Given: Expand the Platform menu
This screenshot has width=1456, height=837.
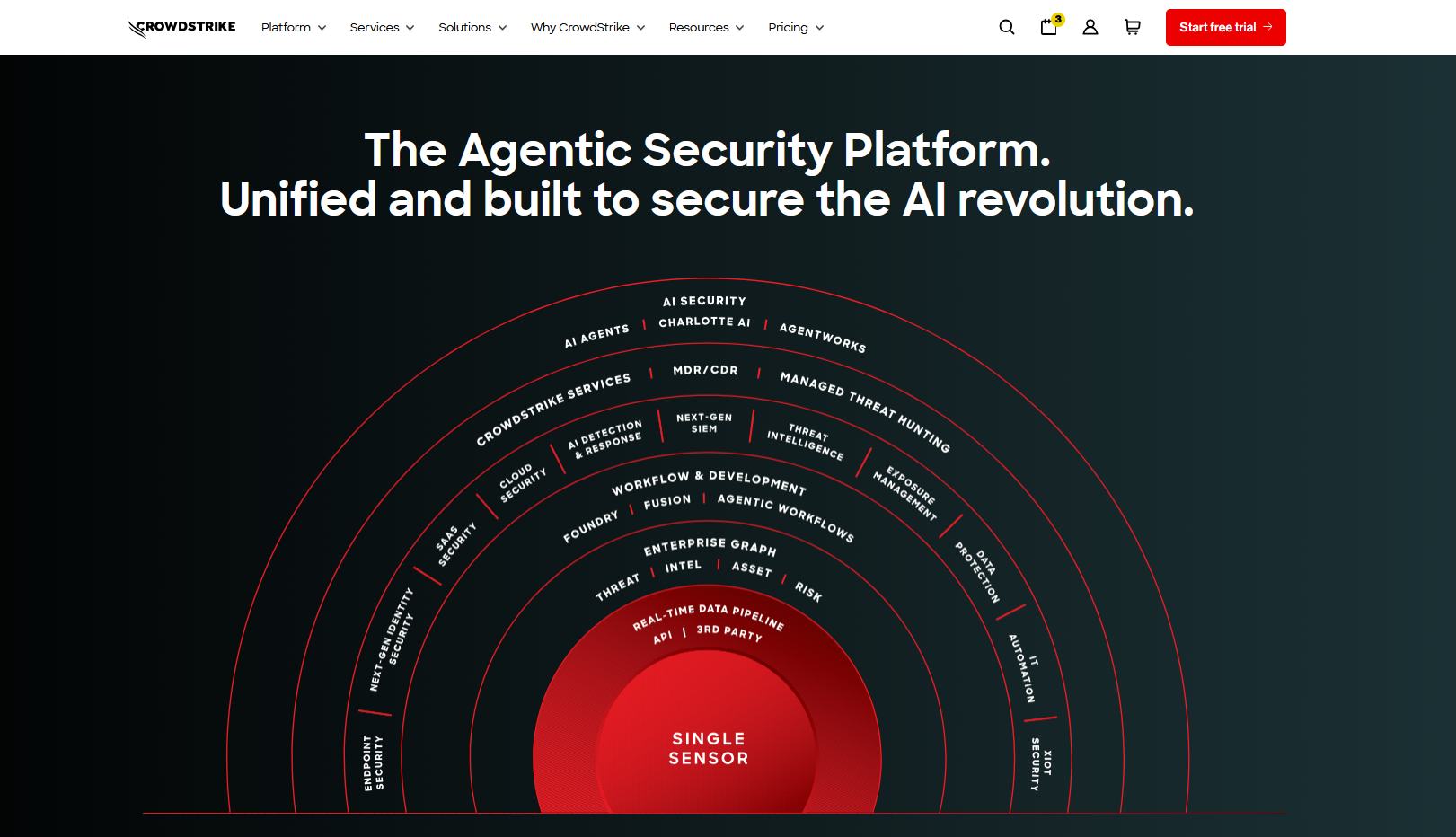Looking at the screenshot, I should point(294,28).
